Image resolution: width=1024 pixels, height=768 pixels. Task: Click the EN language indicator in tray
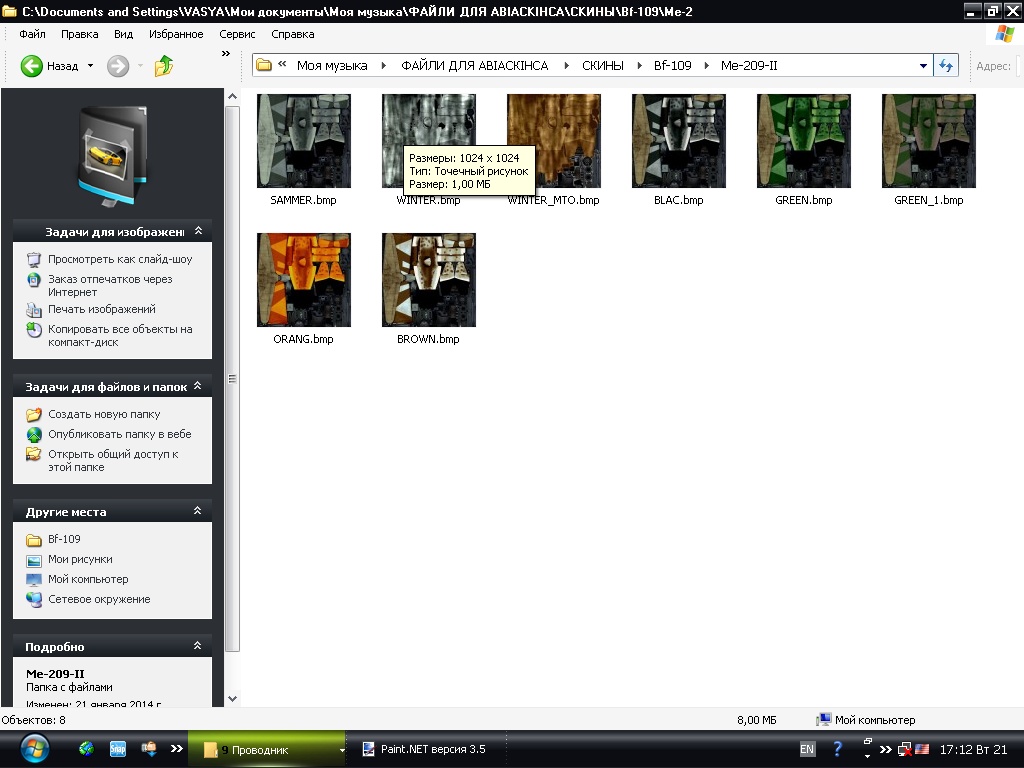pos(807,749)
